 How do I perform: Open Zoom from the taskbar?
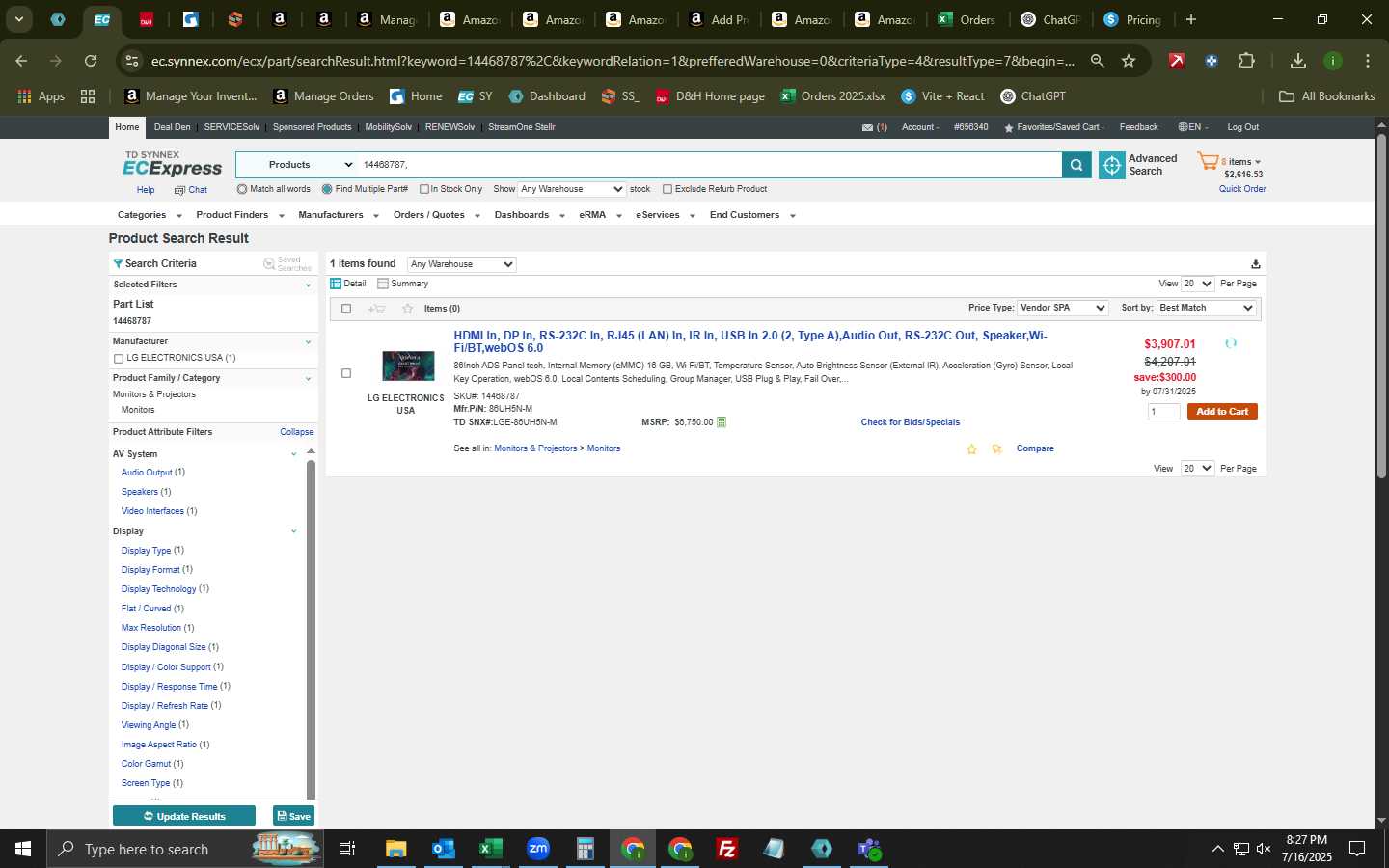(x=538, y=849)
